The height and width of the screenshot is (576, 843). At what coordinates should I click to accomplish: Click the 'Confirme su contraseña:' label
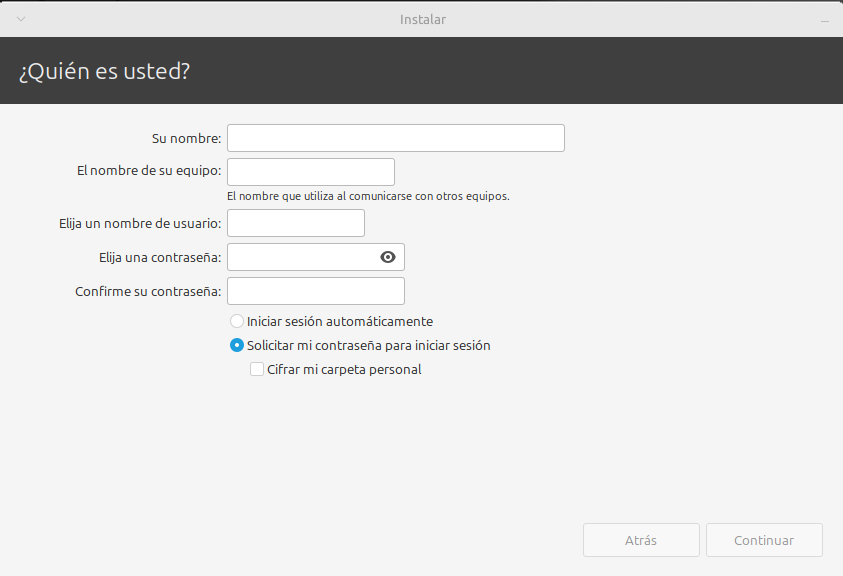pyautogui.click(x=148, y=291)
